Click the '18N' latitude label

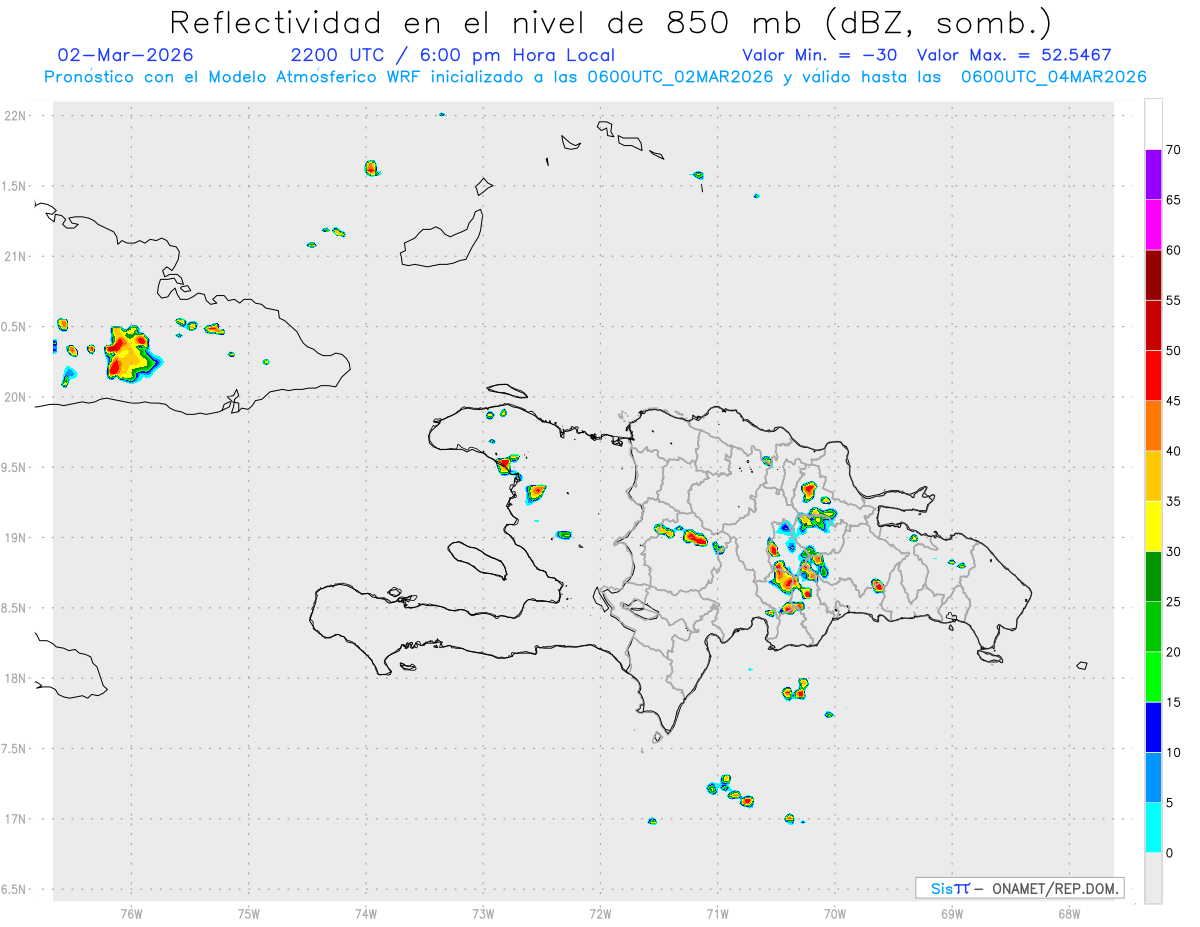click(17, 678)
